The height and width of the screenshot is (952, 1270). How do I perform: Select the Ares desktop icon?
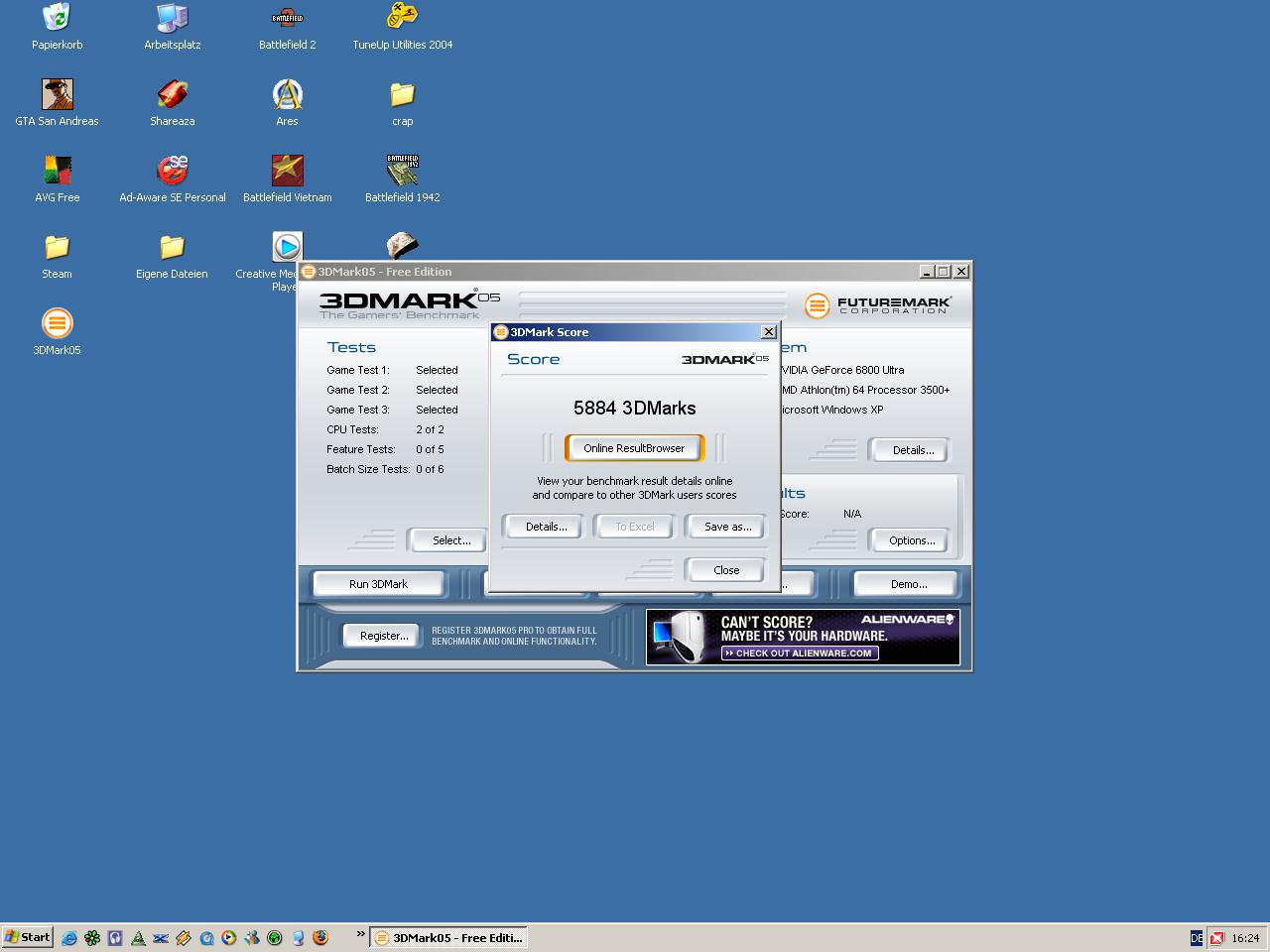(x=287, y=103)
